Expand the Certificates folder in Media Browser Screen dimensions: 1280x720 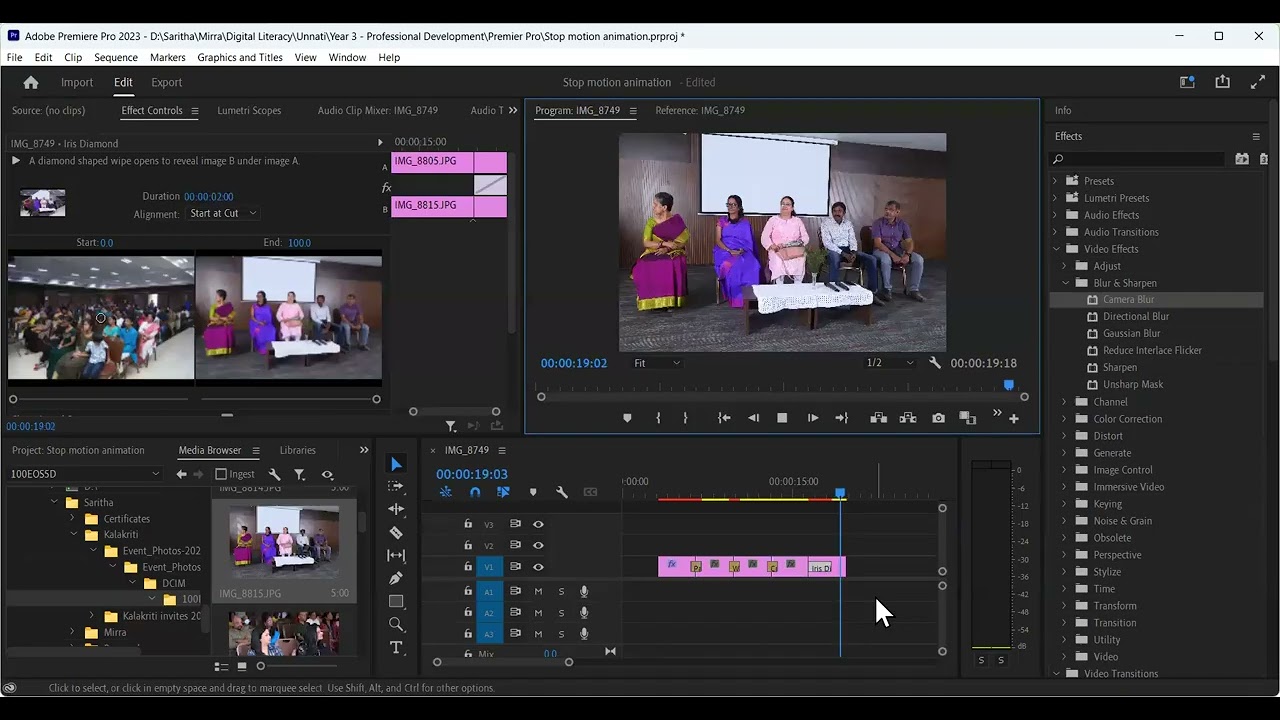coord(72,519)
